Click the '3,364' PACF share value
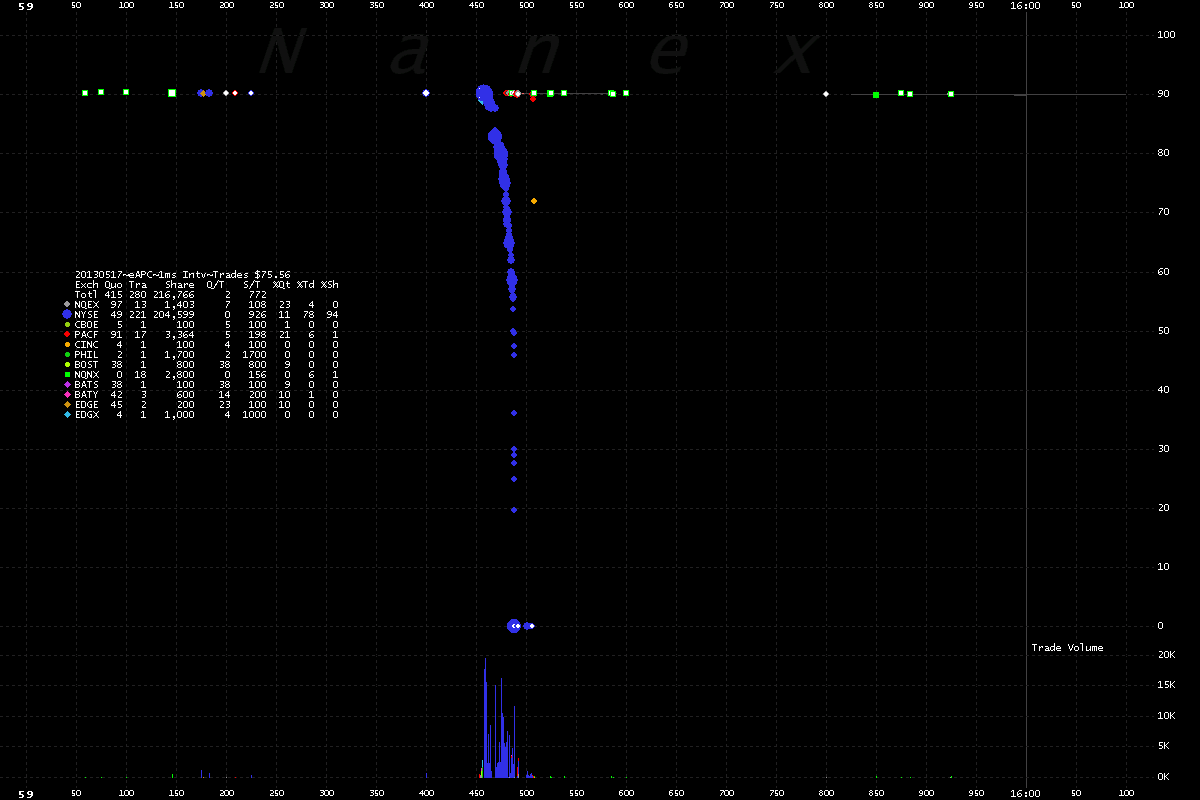The width and height of the screenshot is (1200, 800). click(180, 334)
